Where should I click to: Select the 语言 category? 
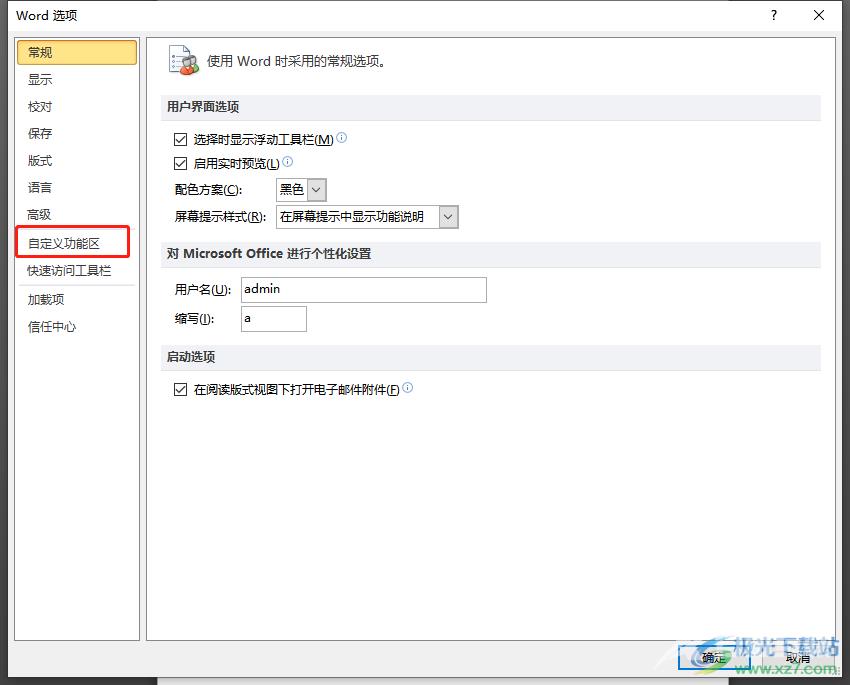point(76,188)
